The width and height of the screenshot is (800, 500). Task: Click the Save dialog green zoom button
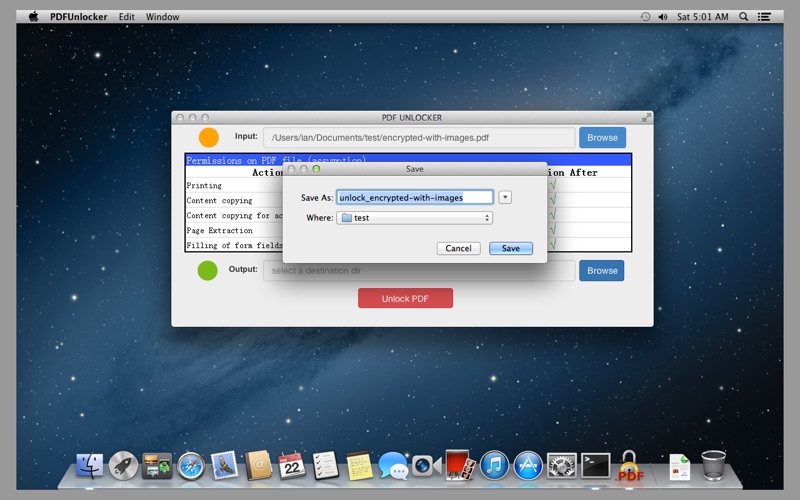[316, 169]
